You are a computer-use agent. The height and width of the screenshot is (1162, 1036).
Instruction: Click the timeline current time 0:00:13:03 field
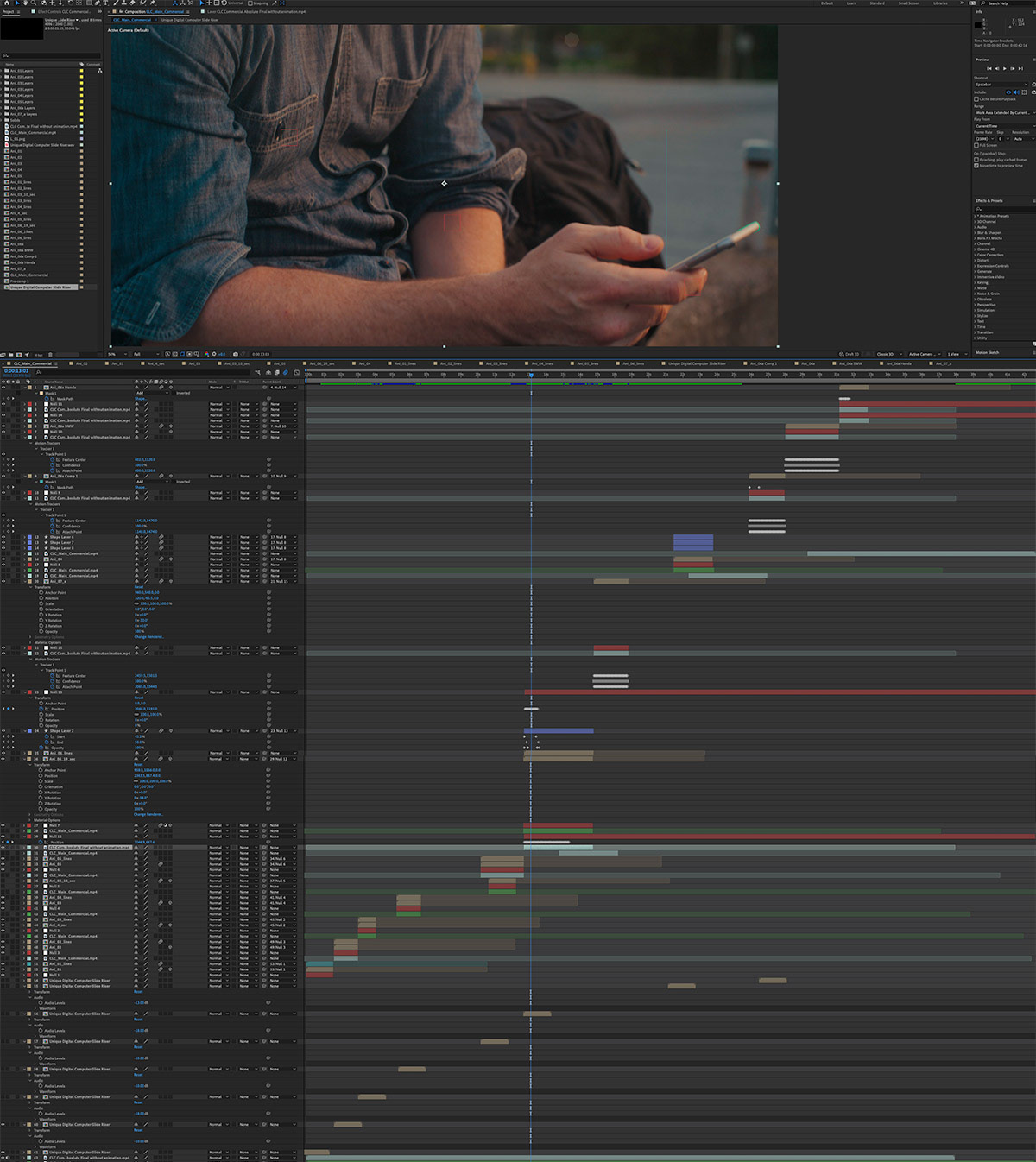pos(15,371)
